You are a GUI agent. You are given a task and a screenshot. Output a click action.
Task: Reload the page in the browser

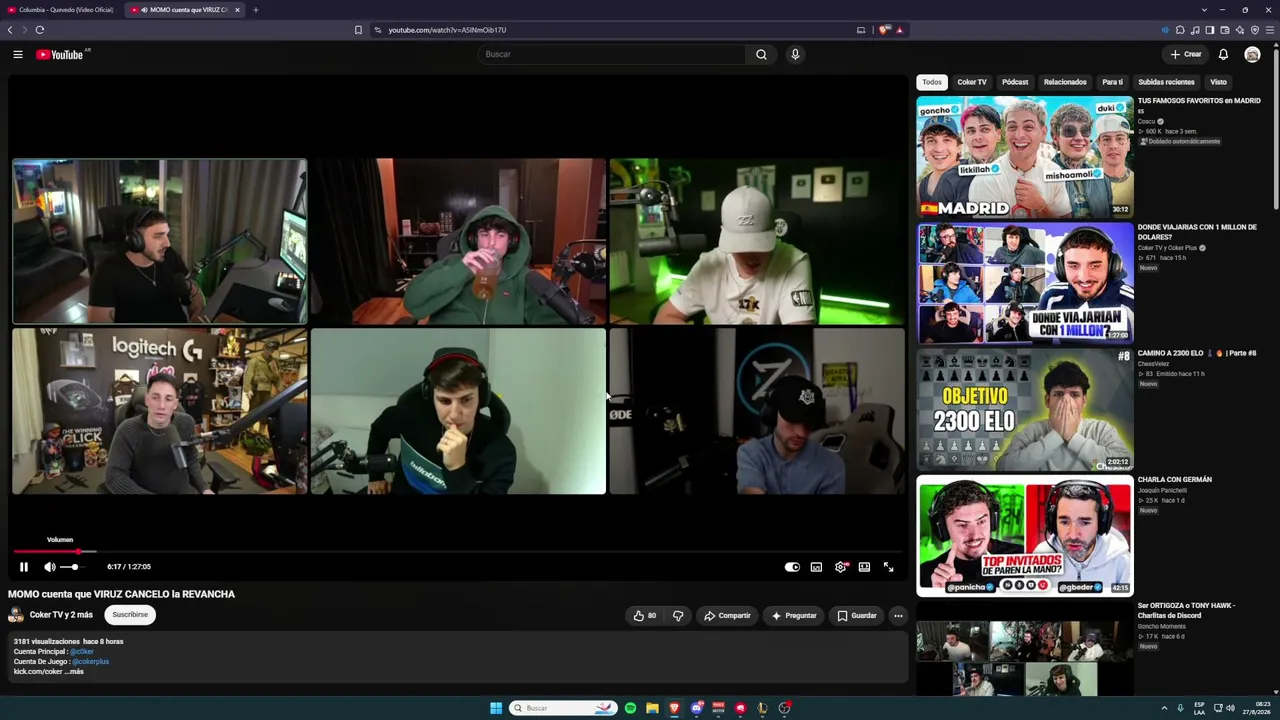pyautogui.click(x=40, y=30)
